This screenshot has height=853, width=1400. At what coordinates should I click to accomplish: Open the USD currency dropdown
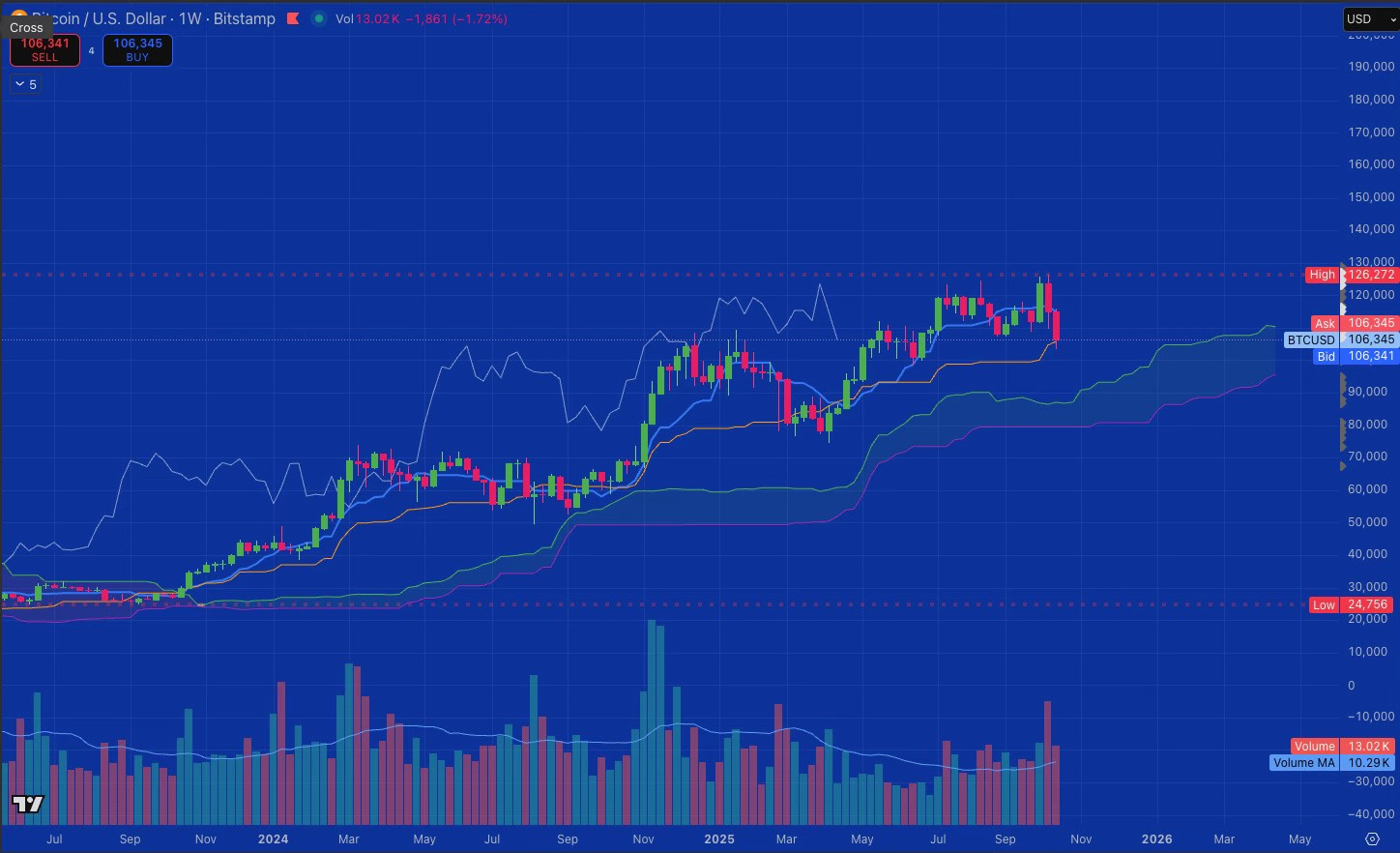click(1371, 18)
